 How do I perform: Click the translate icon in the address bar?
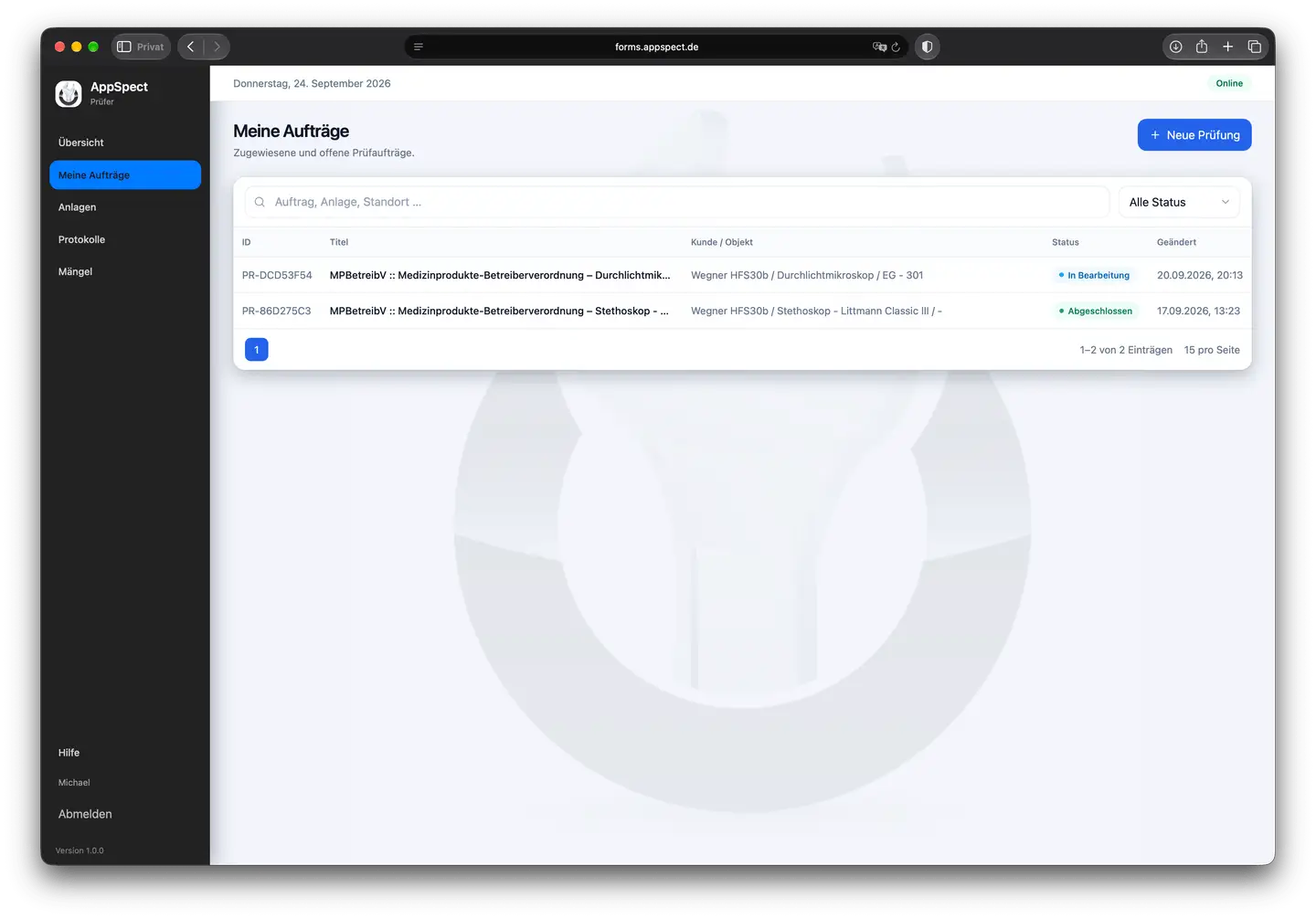click(x=879, y=47)
